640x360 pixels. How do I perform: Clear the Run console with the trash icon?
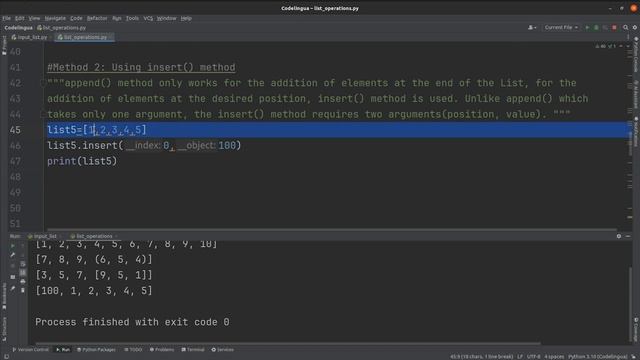[23, 291]
